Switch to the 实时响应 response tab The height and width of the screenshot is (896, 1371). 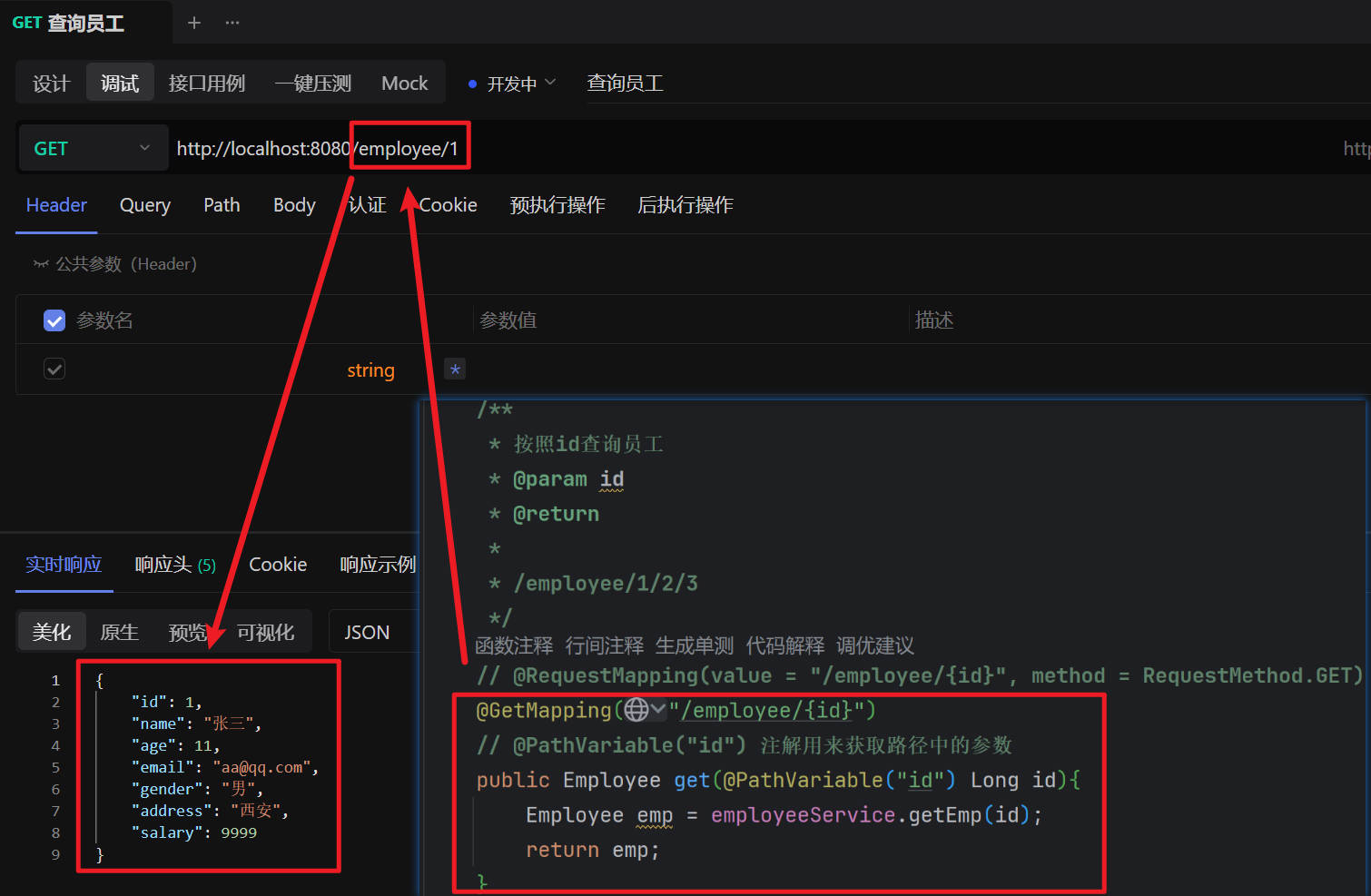[x=64, y=565]
